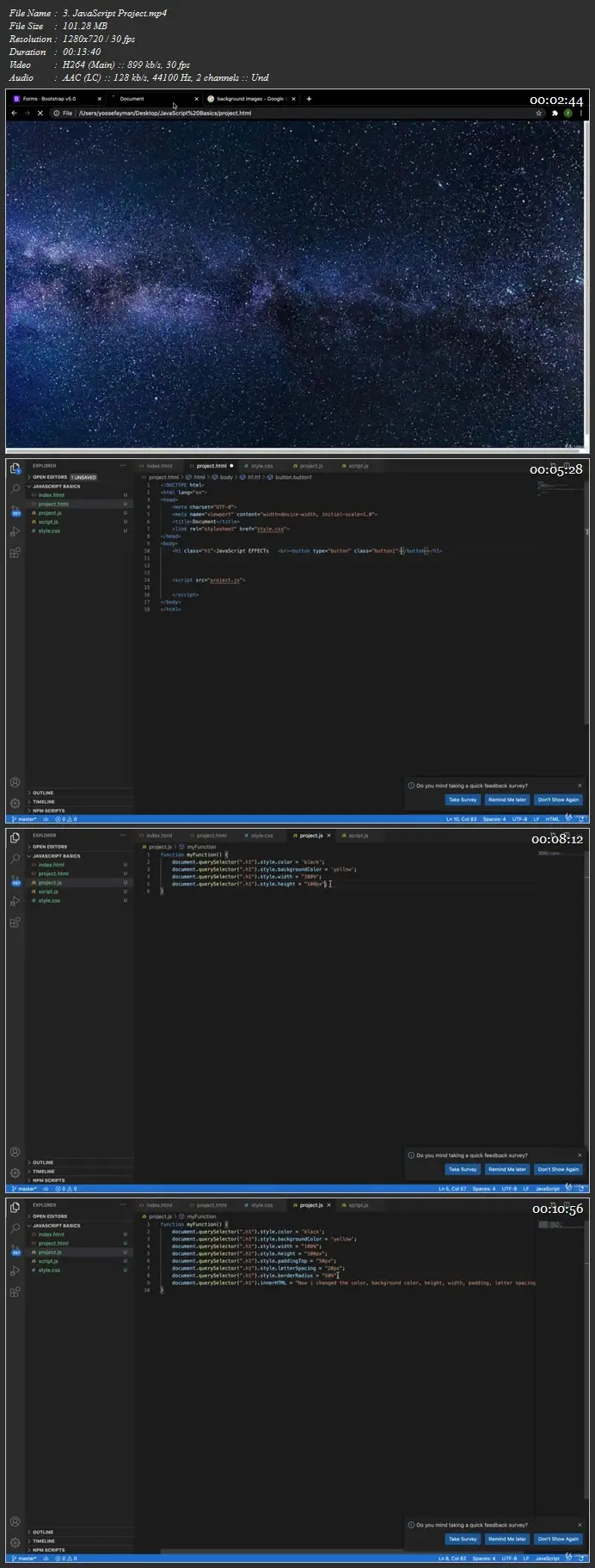
Task: Collapse JavaScript Basics folder in 00:05:28 frame
Action: (79, 487)
